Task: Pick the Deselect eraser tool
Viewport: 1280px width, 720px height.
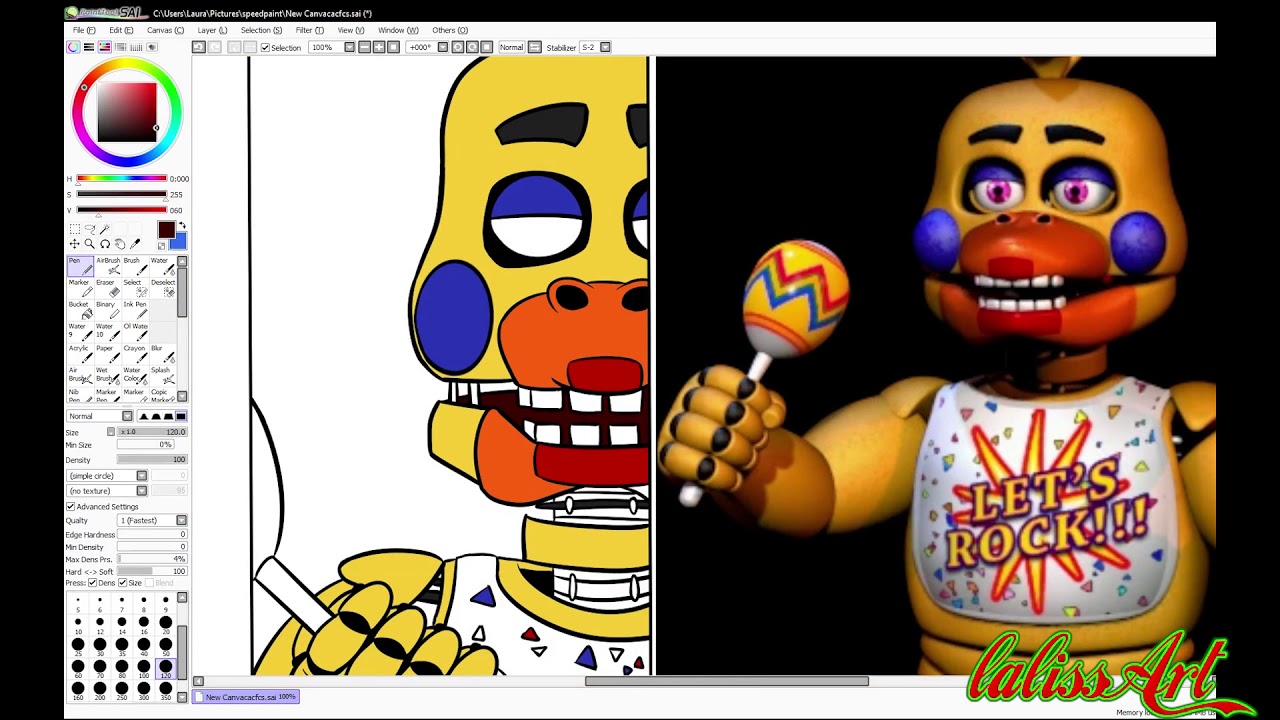Action: click(x=162, y=288)
